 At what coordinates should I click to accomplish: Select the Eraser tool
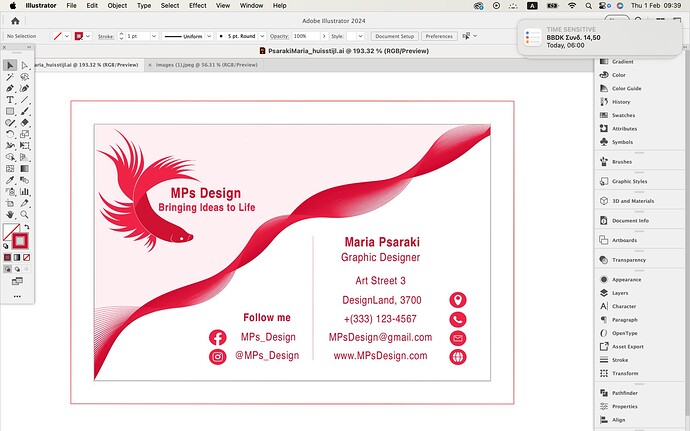click(25, 123)
